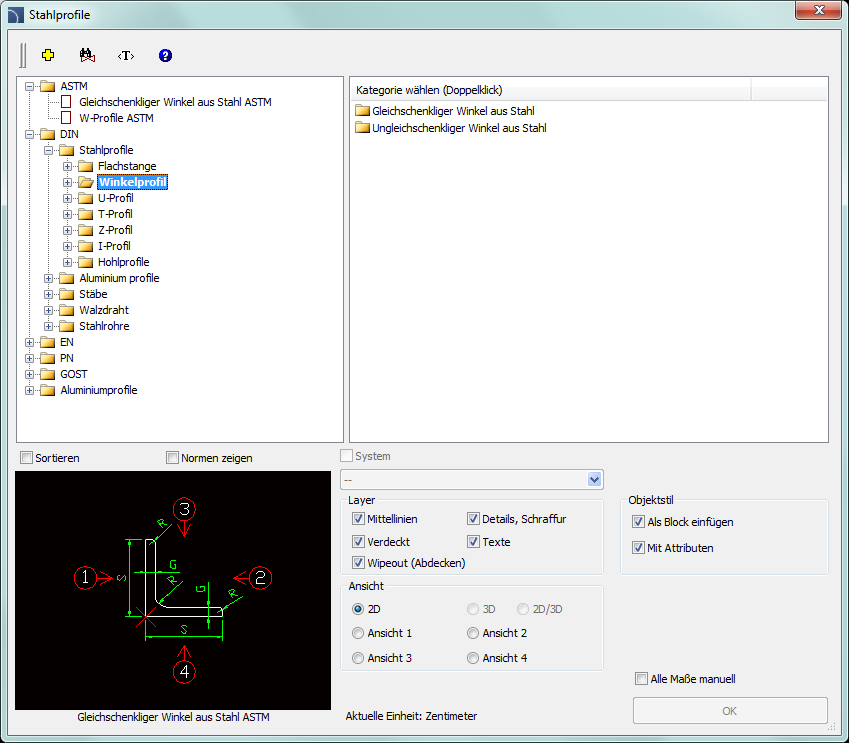Click the yellow plus toolbar icon
849x743 pixels.
(47, 55)
